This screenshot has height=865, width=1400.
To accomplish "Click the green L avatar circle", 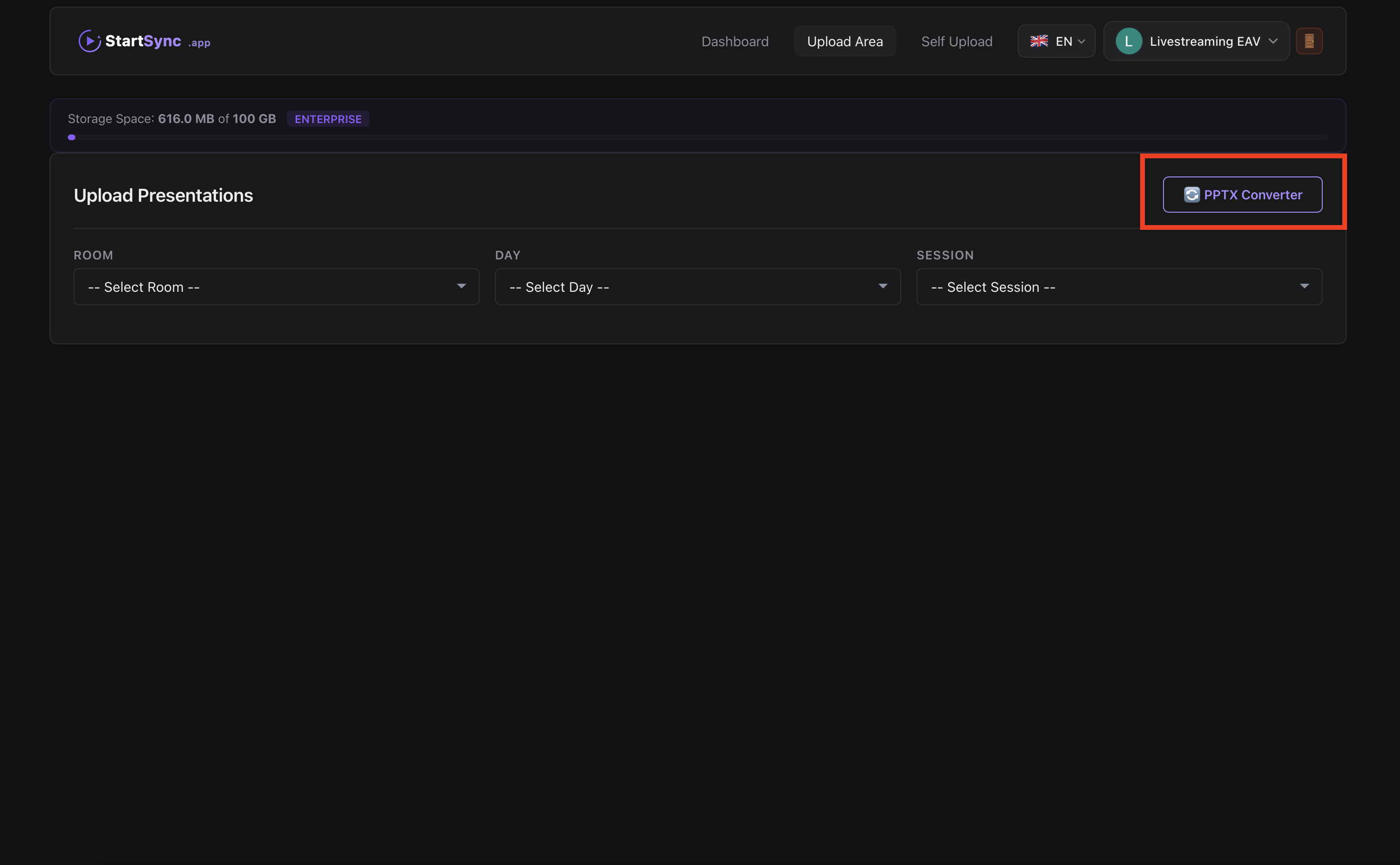I will click(1128, 41).
